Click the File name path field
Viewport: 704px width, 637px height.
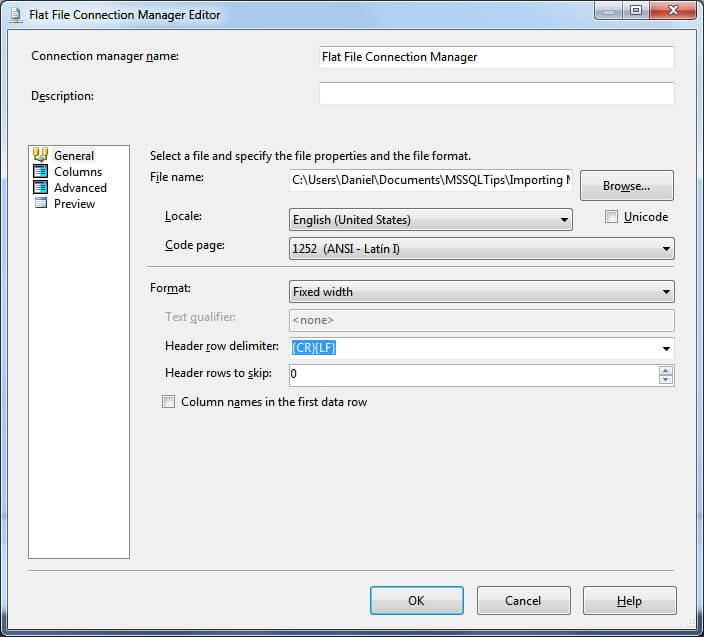point(431,180)
